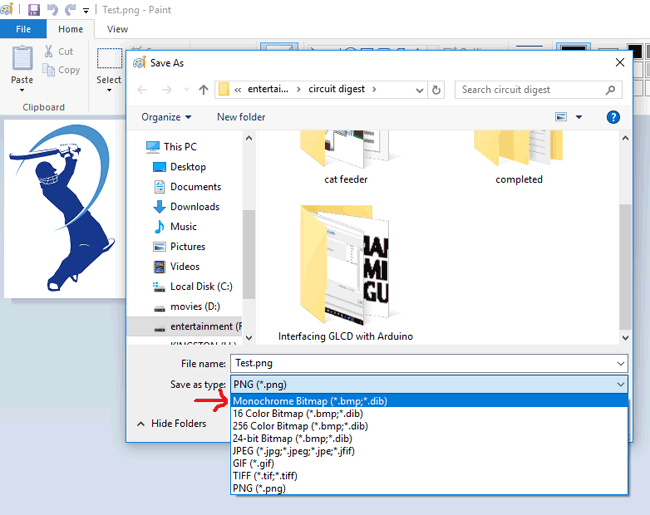The width and height of the screenshot is (650, 515).
Task: Click the file list scroll up arrow
Action: [625, 138]
